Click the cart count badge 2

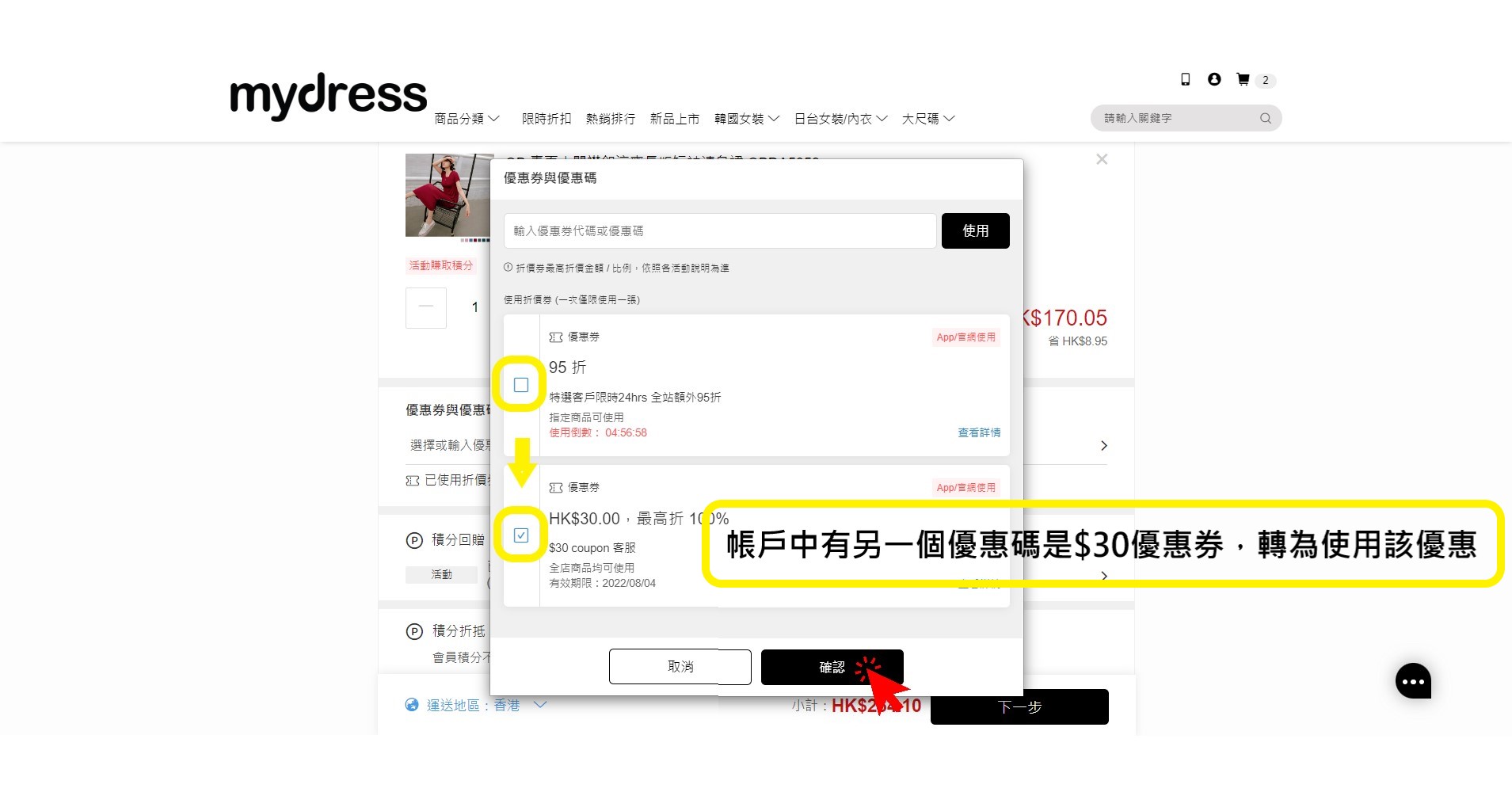point(1266,80)
